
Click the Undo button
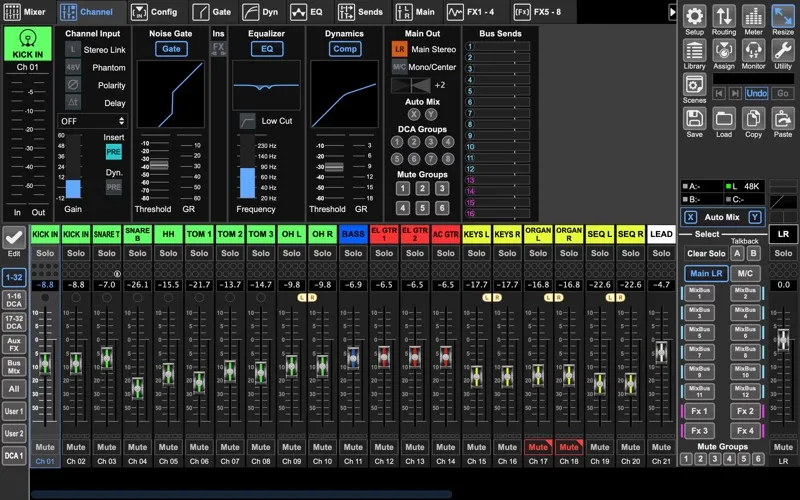tap(756, 93)
